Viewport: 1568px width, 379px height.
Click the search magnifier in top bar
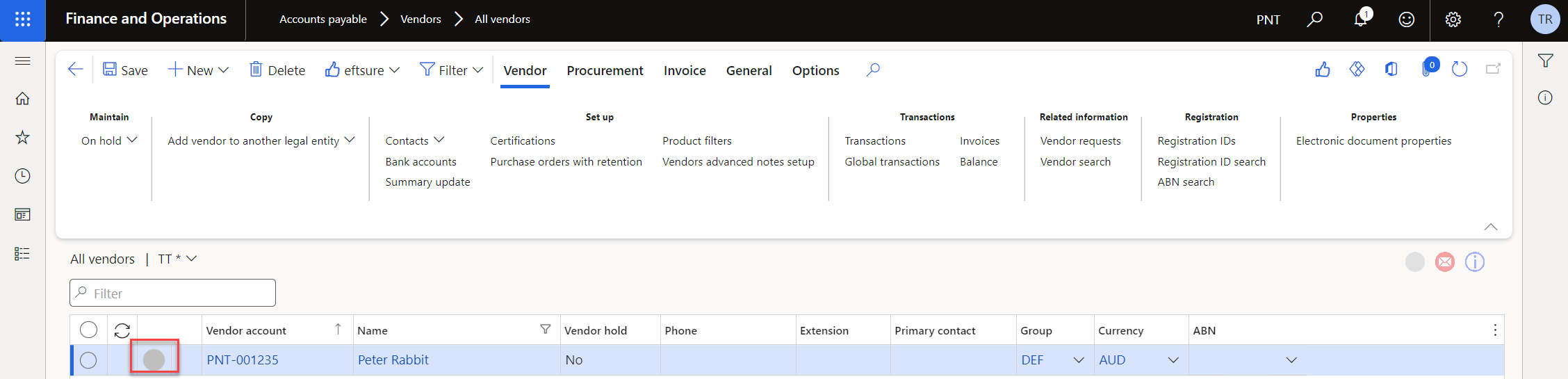(1314, 19)
